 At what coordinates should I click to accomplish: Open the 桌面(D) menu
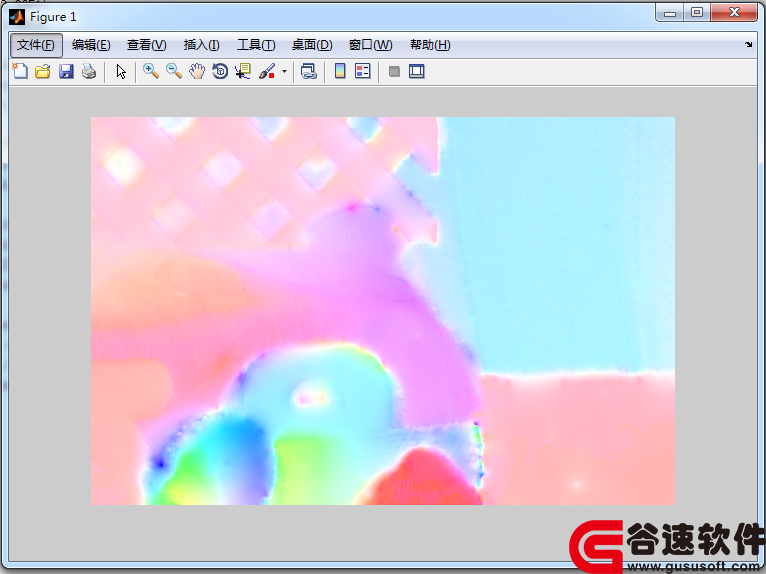(x=312, y=45)
